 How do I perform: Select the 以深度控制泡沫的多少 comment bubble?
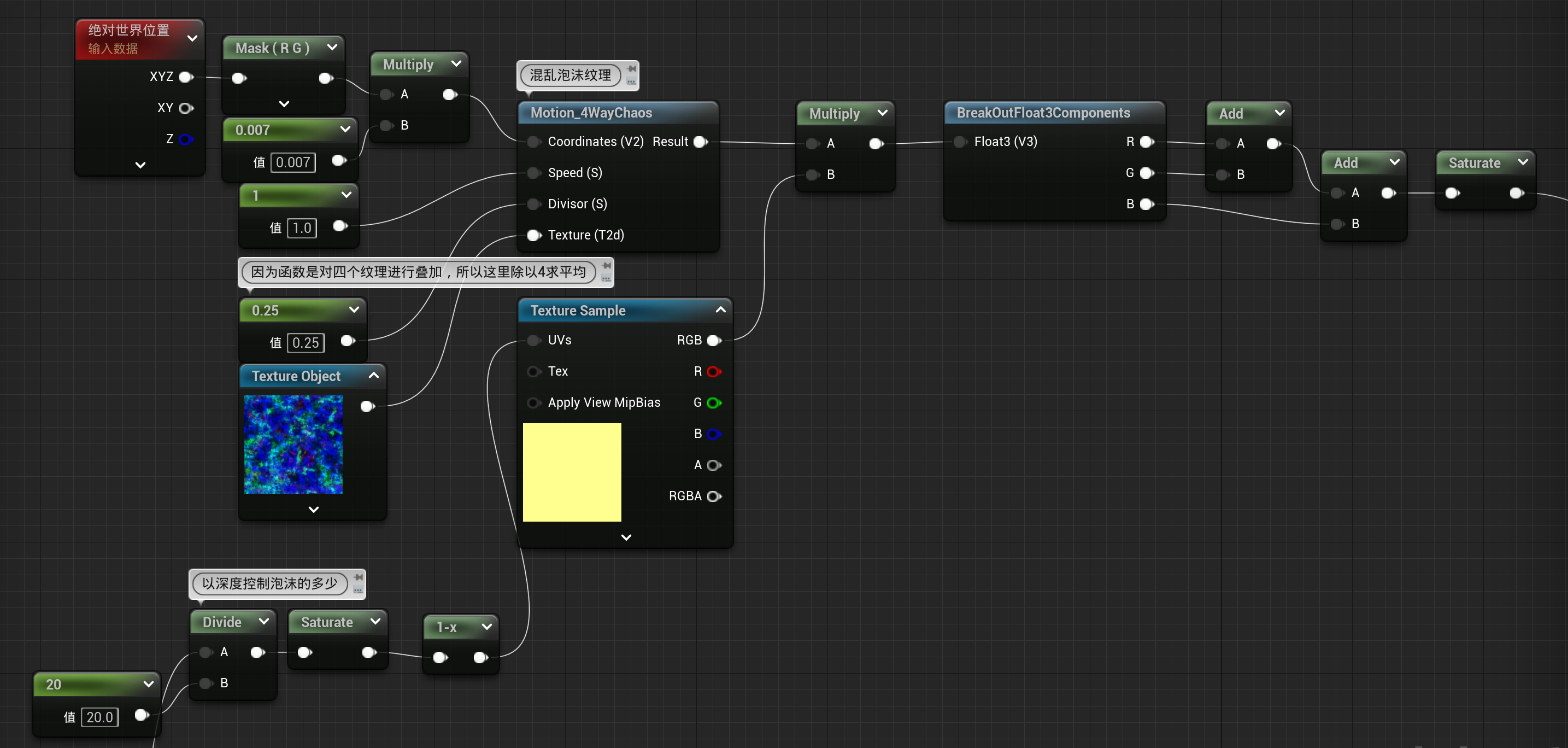click(269, 583)
